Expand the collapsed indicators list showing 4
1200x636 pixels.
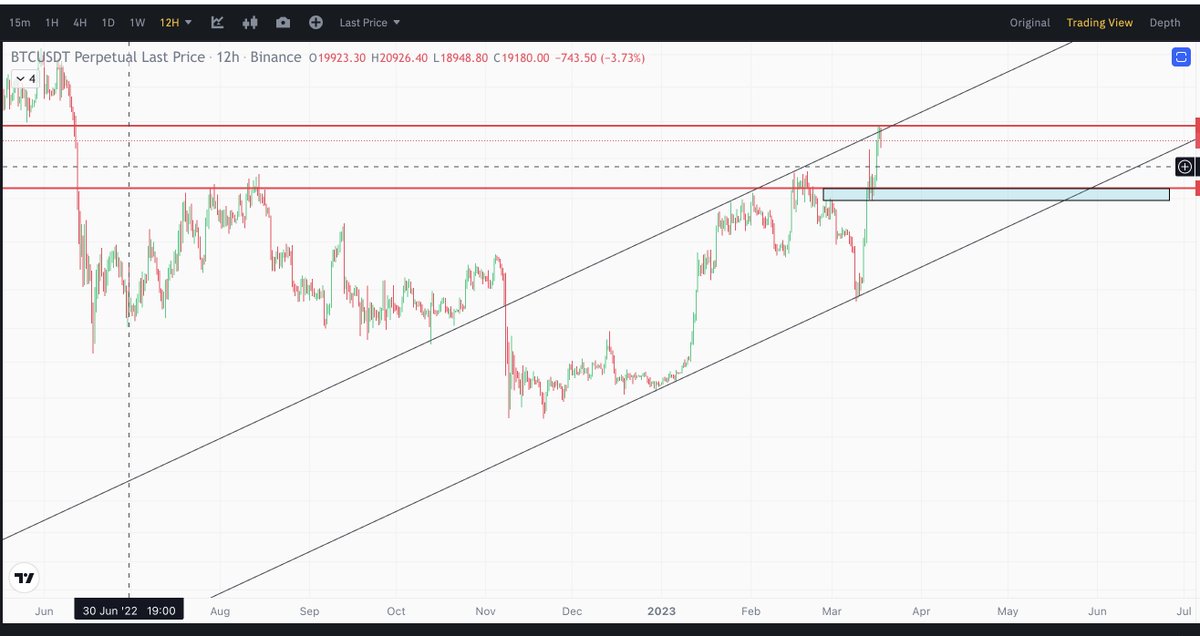(x=24, y=78)
